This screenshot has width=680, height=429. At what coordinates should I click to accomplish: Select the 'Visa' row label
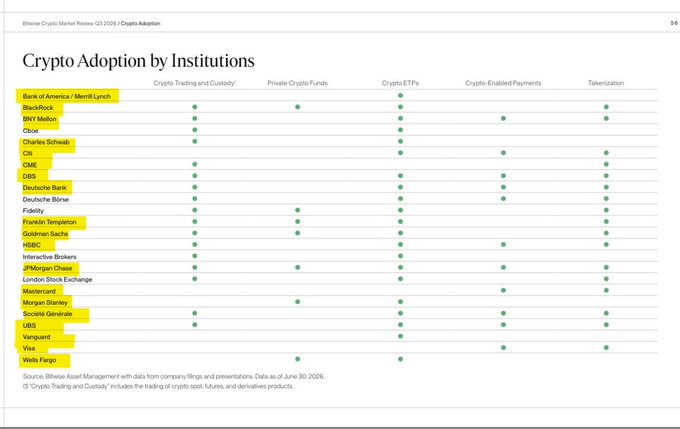pos(29,348)
